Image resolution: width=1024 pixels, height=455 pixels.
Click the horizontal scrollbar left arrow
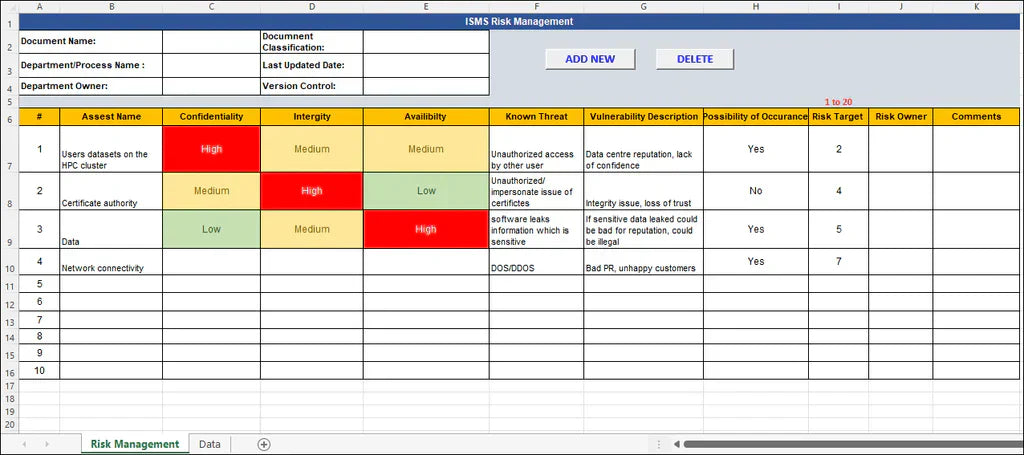pyautogui.click(x=677, y=445)
